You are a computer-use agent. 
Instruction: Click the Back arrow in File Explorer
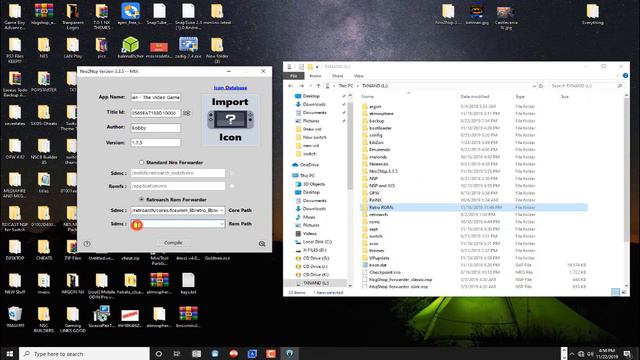(x=291, y=86)
